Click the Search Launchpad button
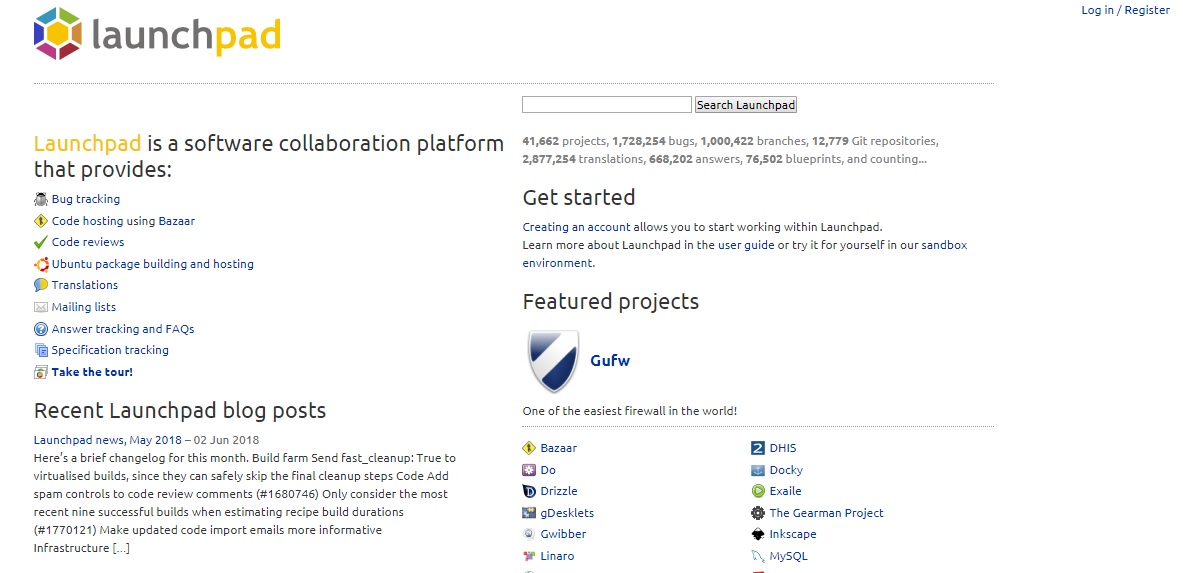Viewport: 1183px width, 573px height. (x=745, y=105)
